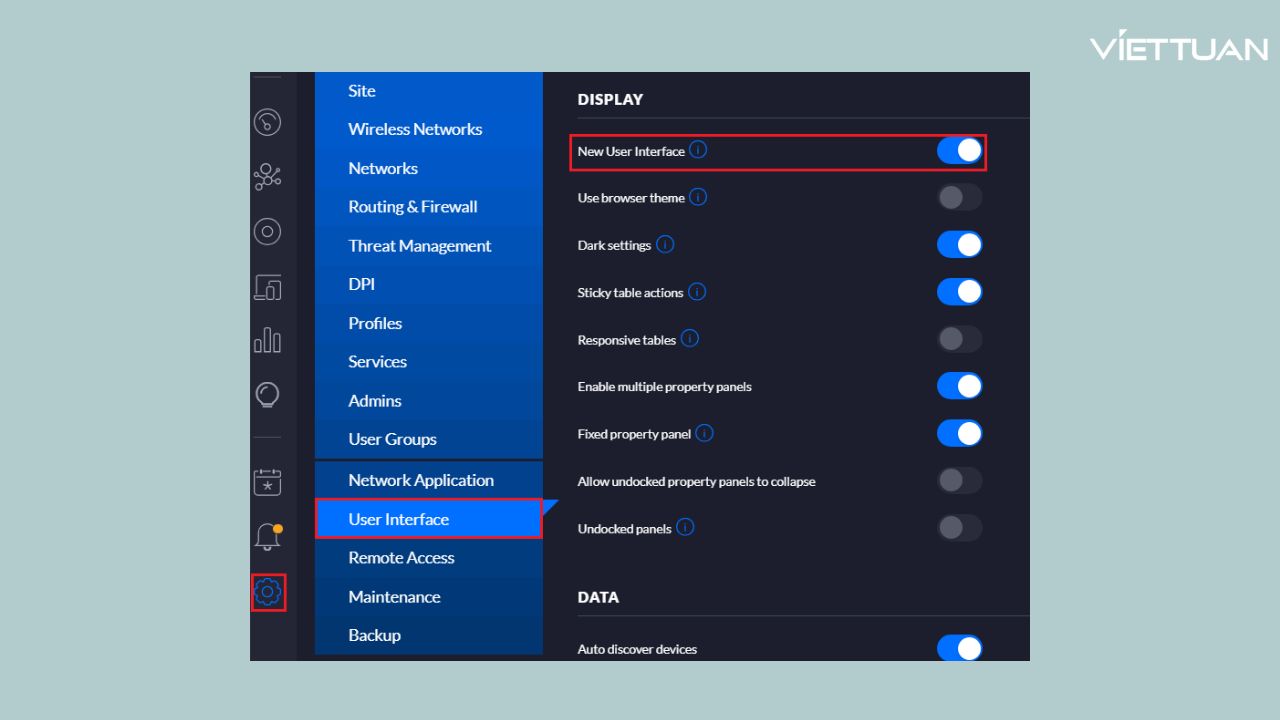Disable the New User Interface toggle
Image resolution: width=1280 pixels, height=720 pixels.
[959, 151]
